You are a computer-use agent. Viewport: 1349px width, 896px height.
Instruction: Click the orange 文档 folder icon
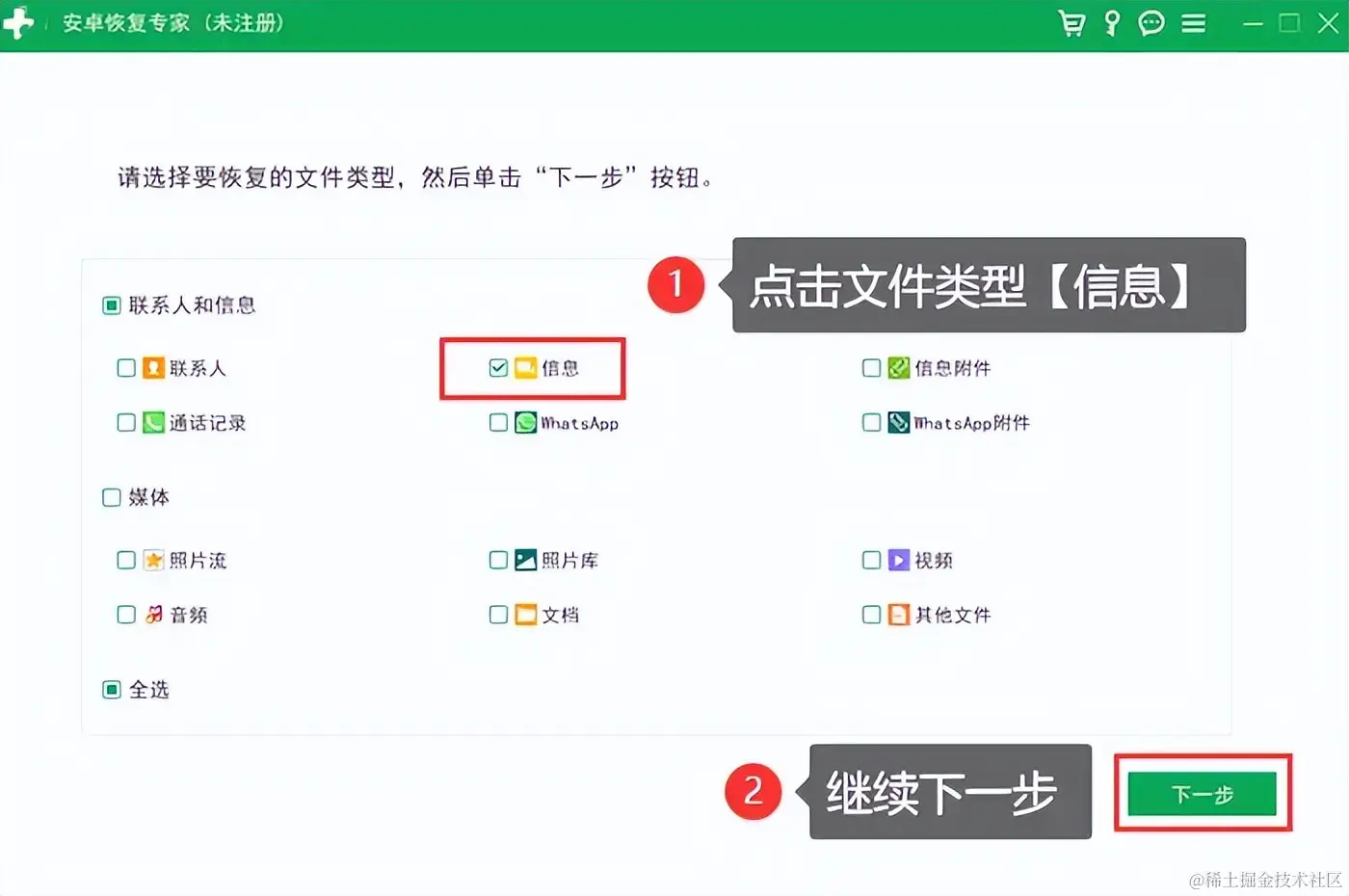[x=525, y=615]
